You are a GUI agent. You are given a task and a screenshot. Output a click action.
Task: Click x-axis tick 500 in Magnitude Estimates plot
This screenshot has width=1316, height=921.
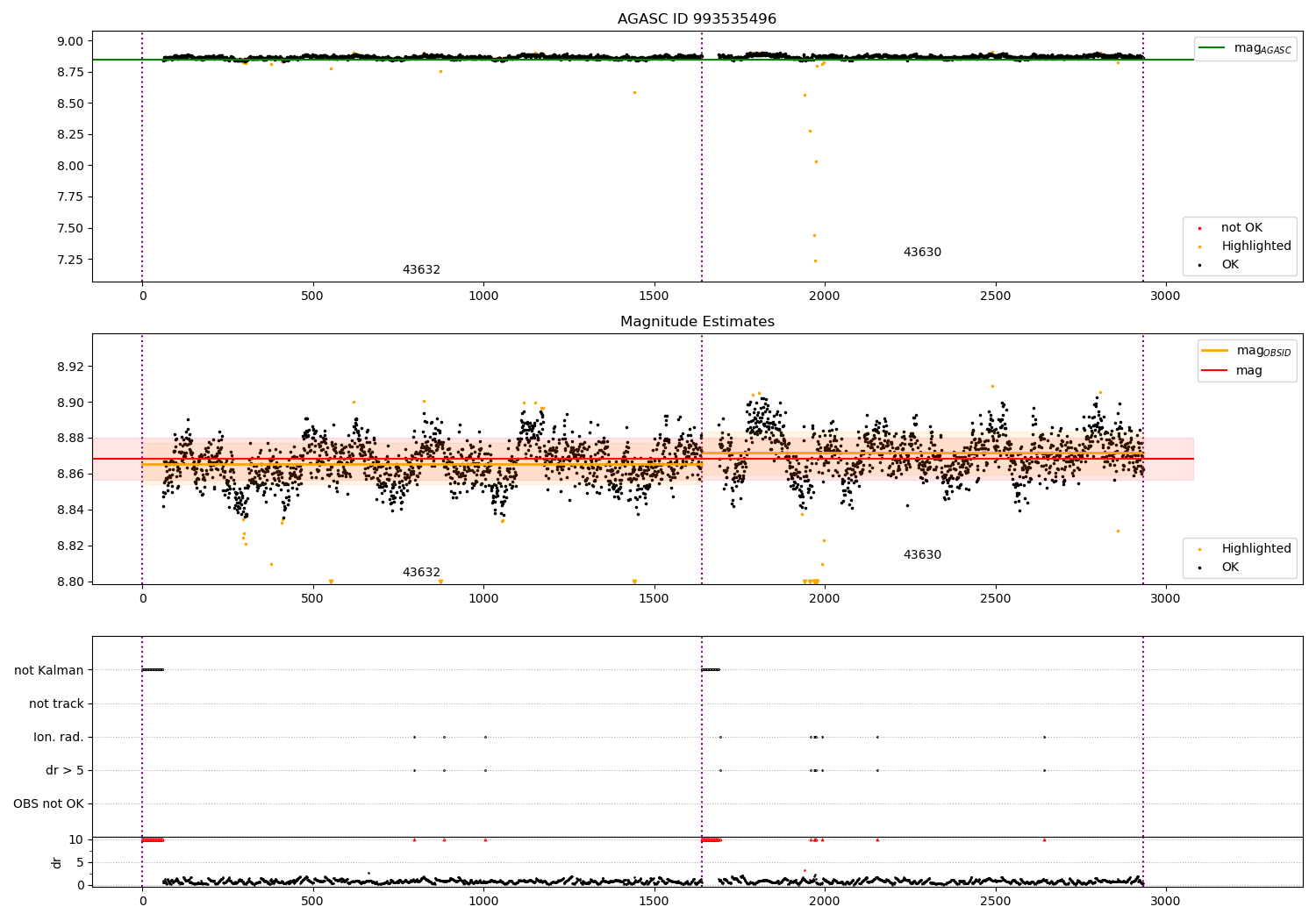[312, 599]
